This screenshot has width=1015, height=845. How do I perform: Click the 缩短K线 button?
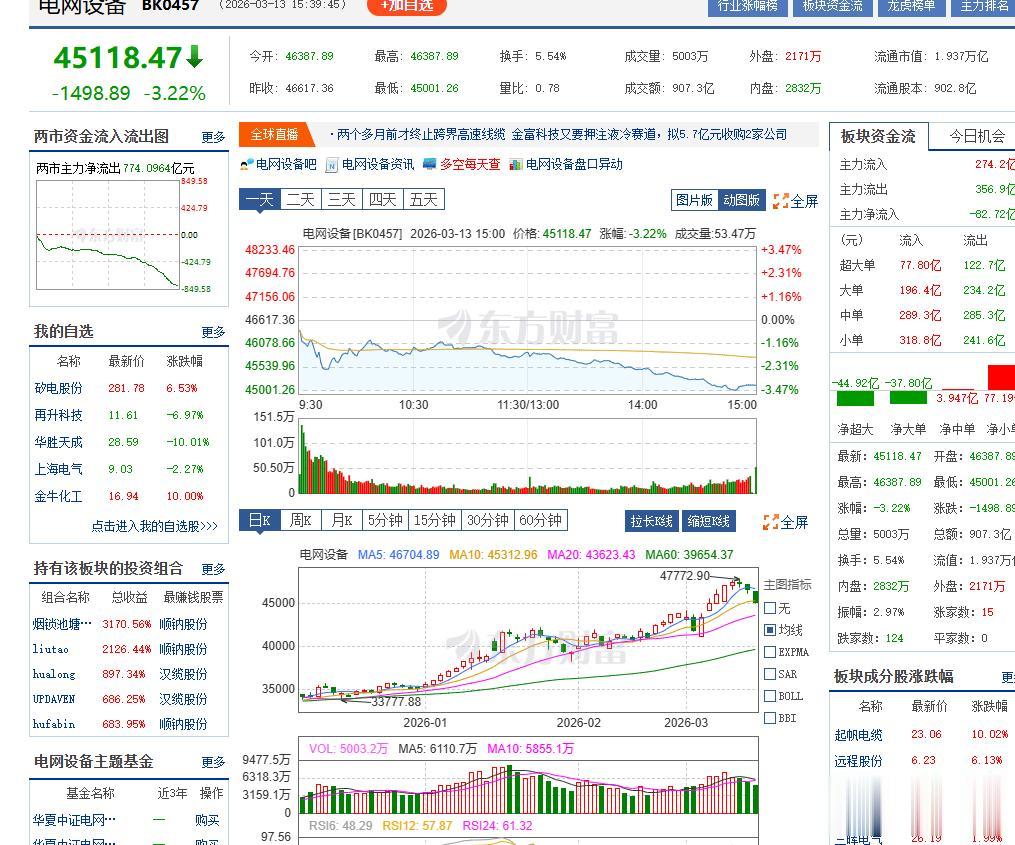709,521
